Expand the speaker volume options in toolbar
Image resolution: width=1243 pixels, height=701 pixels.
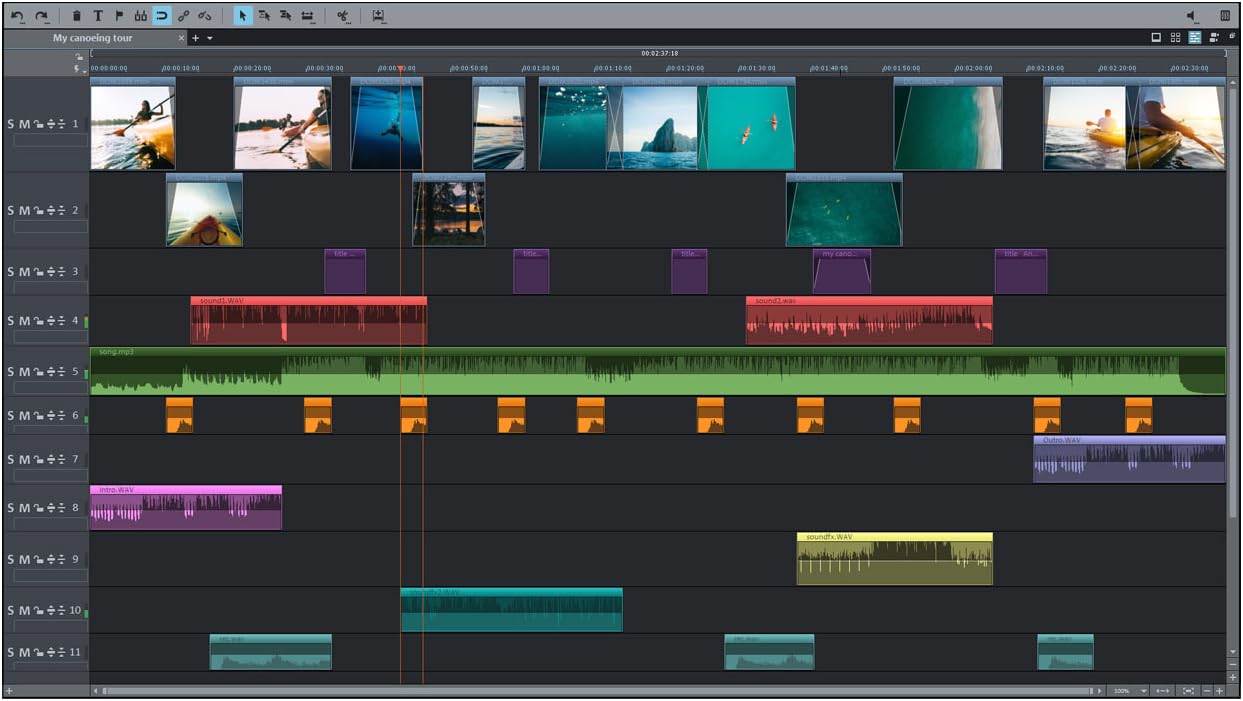coord(1192,16)
